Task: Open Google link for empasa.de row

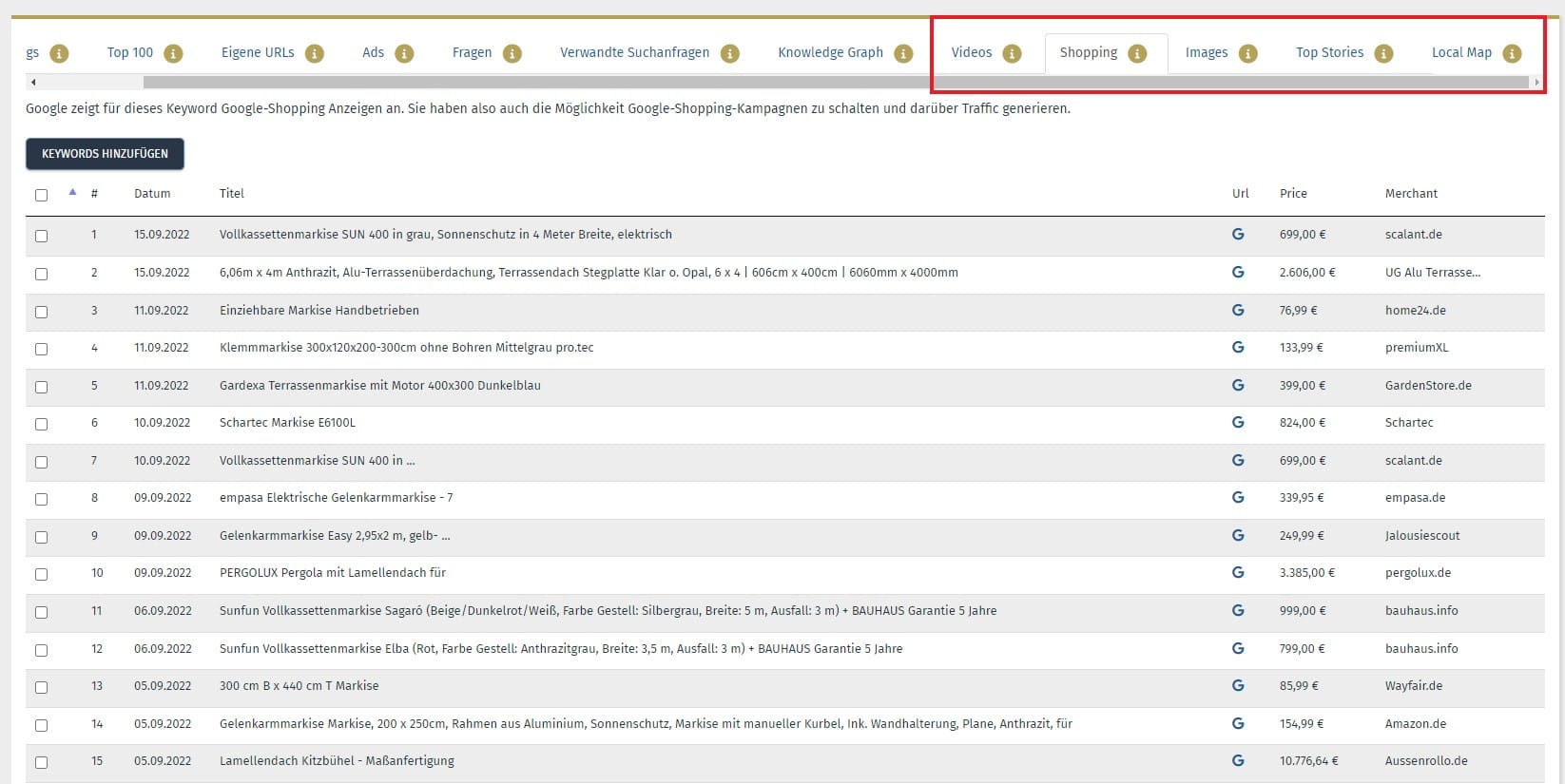Action: 1238,497
